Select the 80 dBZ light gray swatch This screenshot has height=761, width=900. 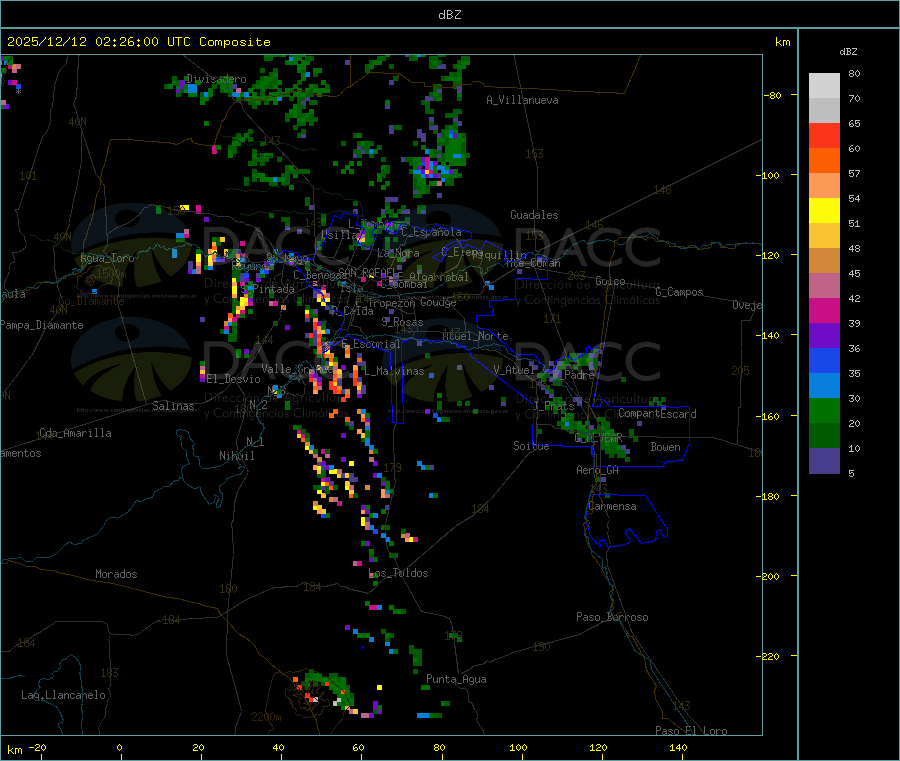tap(824, 86)
